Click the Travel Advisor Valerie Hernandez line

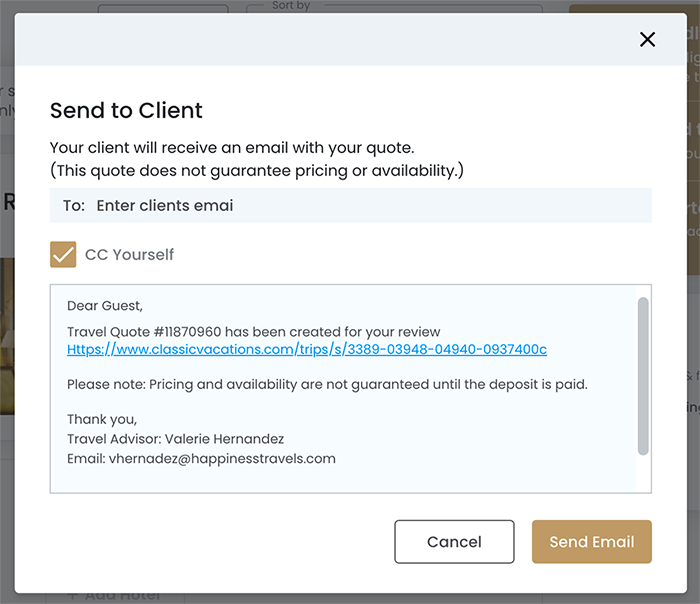[x=175, y=439]
